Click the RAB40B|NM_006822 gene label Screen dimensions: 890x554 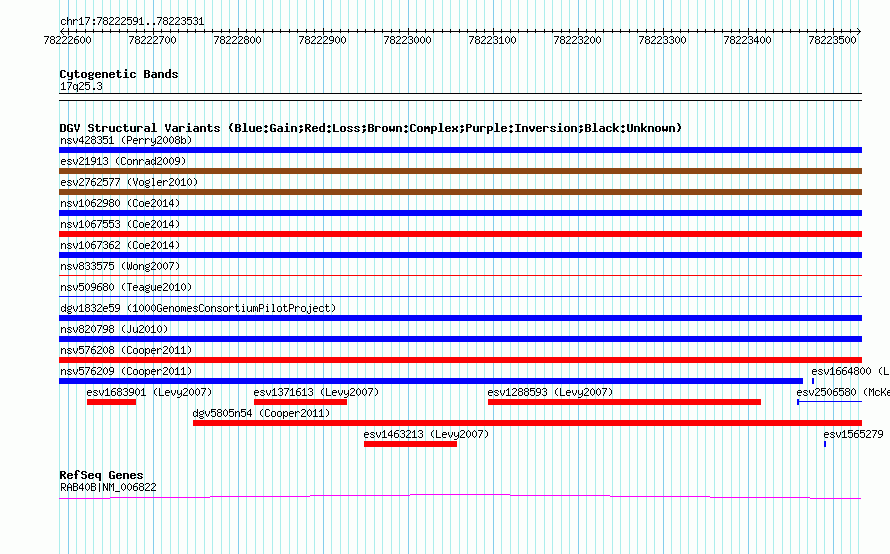click(x=108, y=487)
